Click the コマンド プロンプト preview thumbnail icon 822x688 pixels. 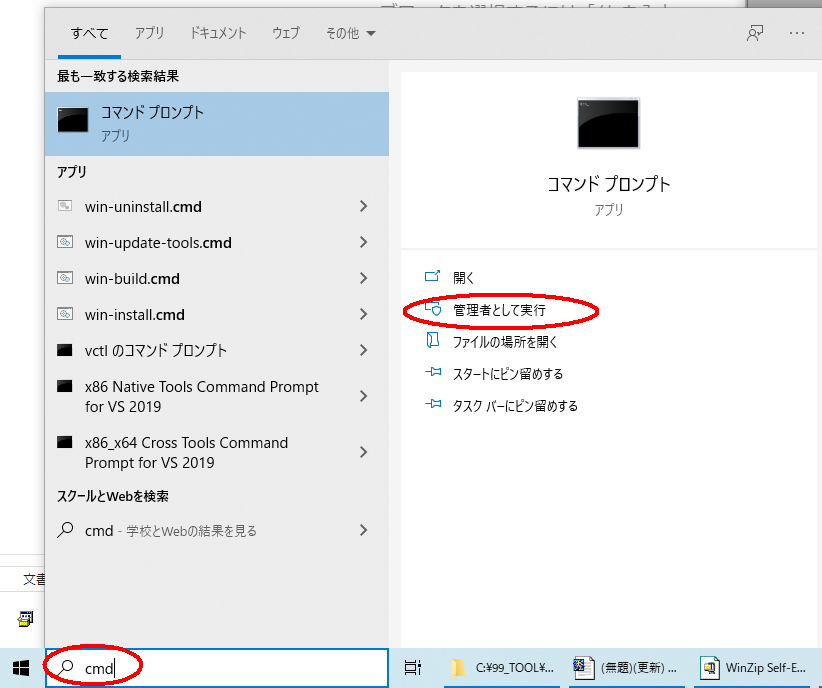coord(608,123)
